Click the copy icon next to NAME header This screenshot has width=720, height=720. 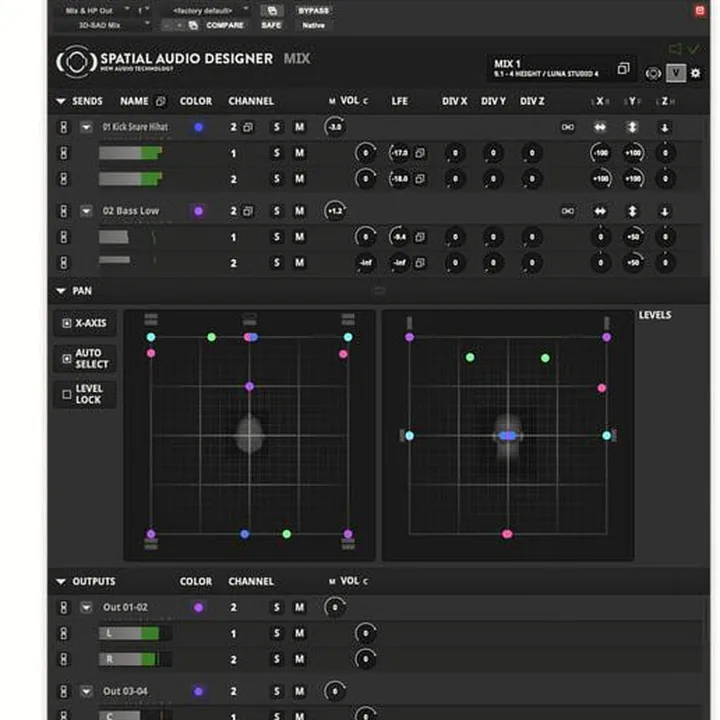(x=160, y=101)
